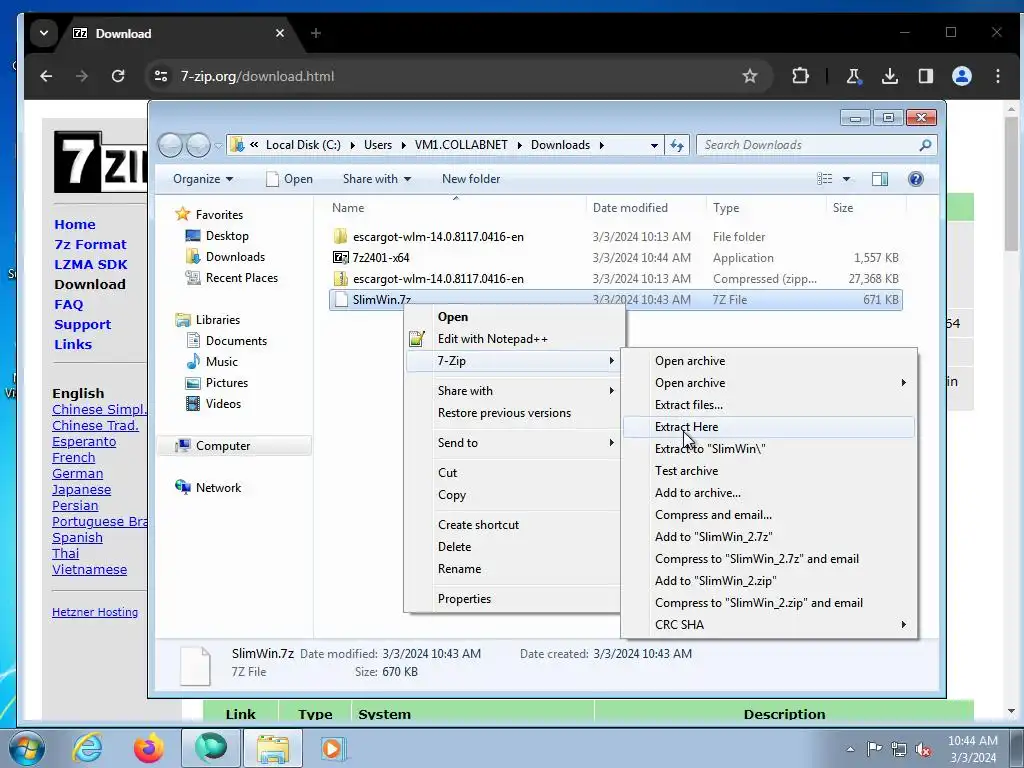Choose Properties in context menu
This screenshot has height=768, width=1024.
(513, 599)
